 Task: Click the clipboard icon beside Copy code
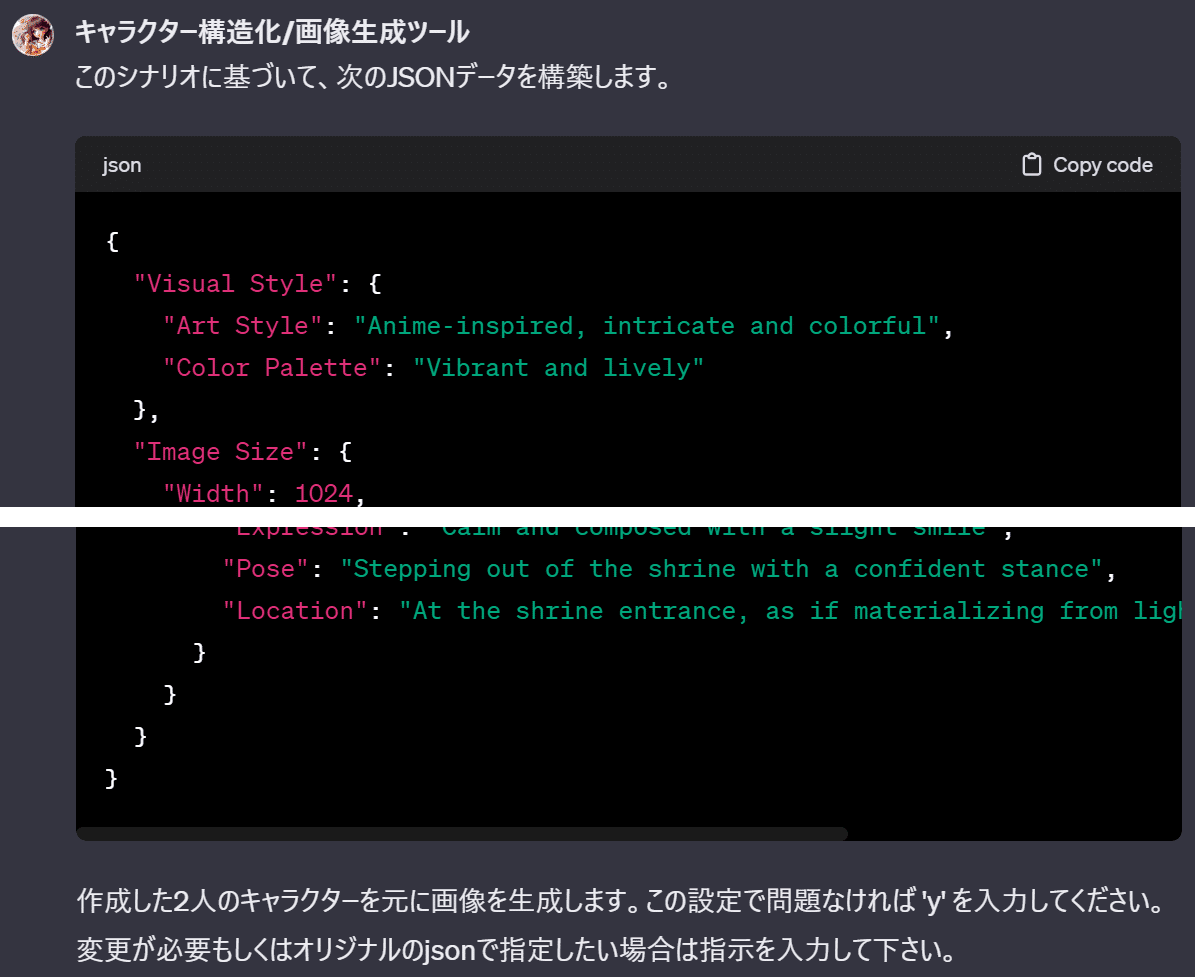(x=1031, y=165)
